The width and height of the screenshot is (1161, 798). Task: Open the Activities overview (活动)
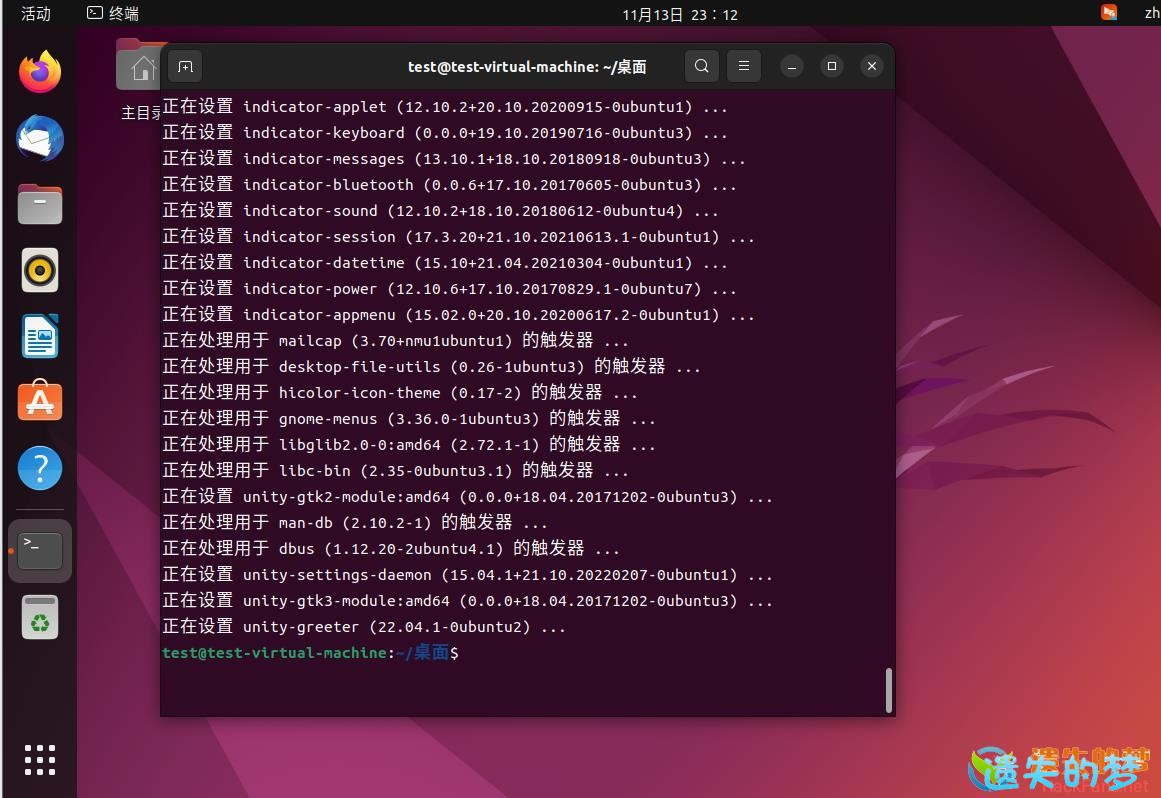coord(36,14)
